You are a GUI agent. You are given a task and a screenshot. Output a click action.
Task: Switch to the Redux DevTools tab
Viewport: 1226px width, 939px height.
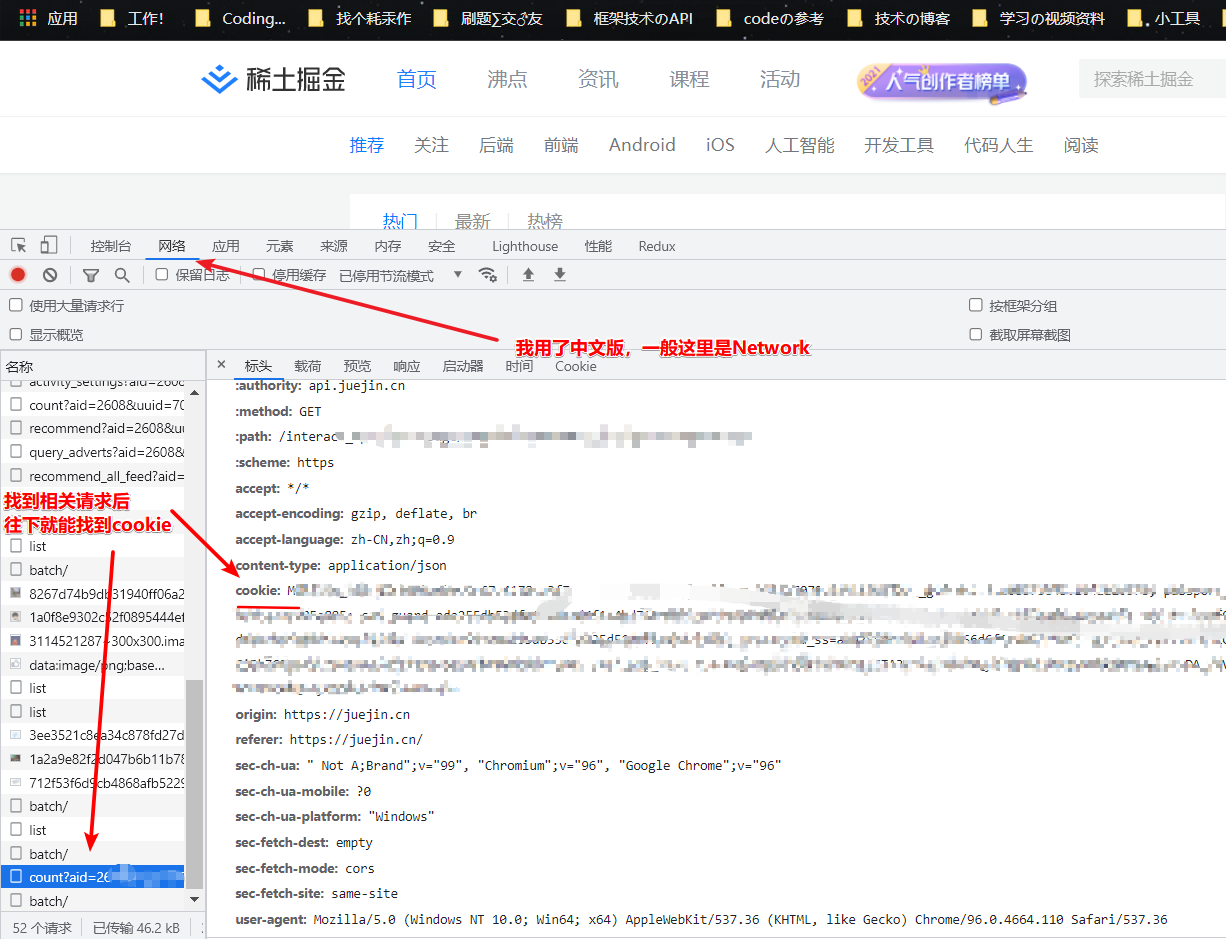click(657, 246)
